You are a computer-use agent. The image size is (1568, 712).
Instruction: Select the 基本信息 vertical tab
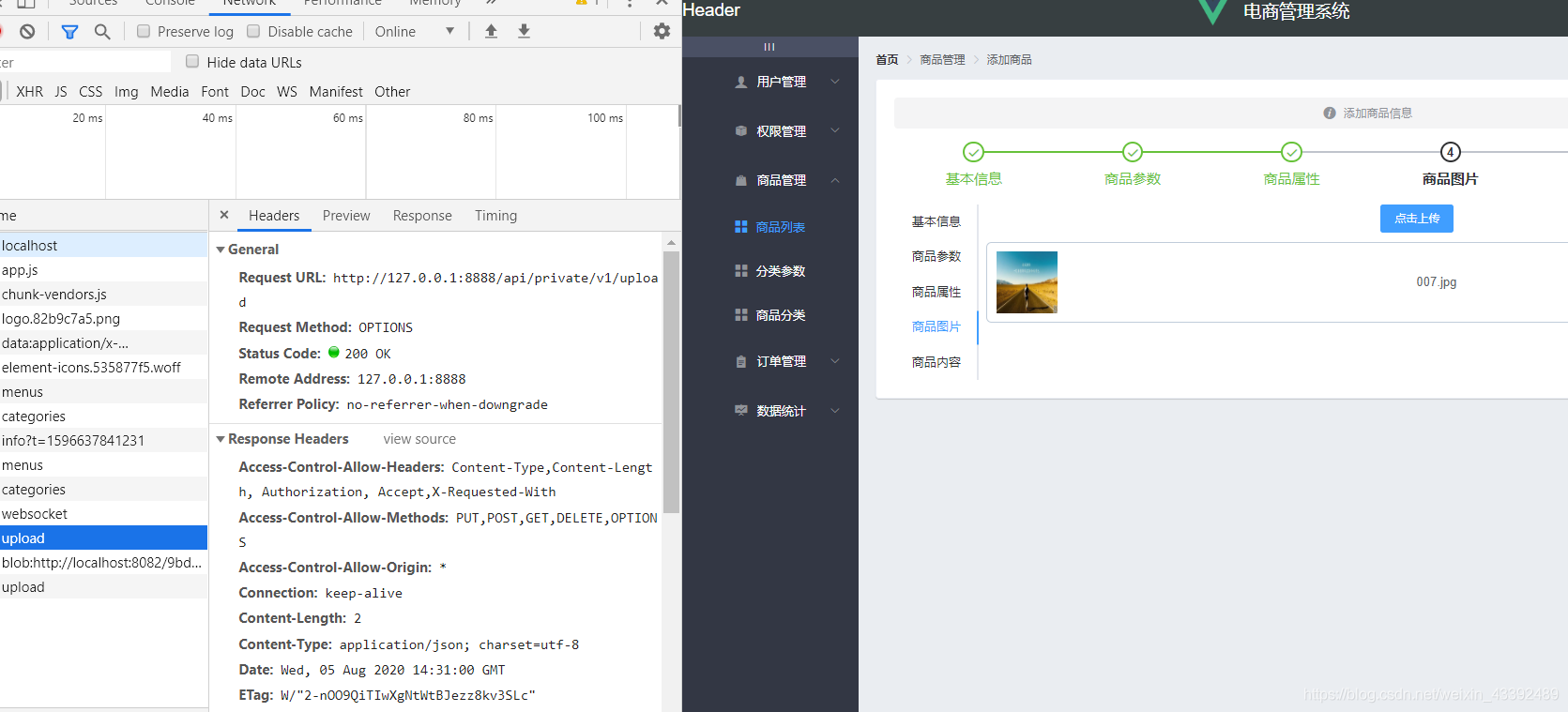pyautogui.click(x=936, y=221)
